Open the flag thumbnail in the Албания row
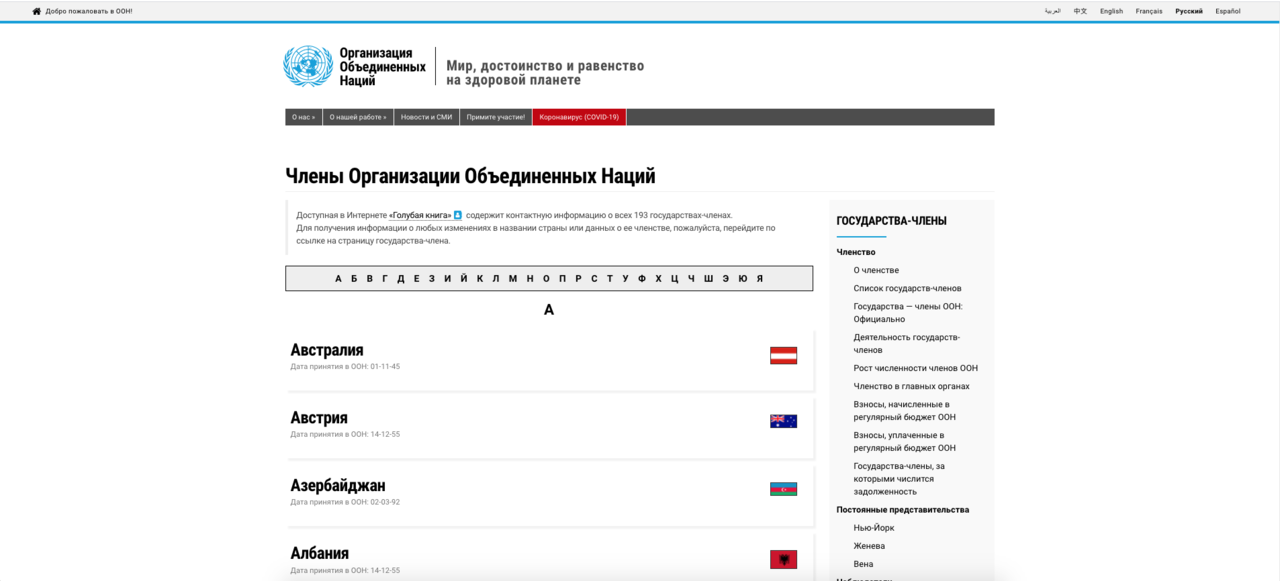Viewport: 1280px width, 581px height. [x=783, y=559]
